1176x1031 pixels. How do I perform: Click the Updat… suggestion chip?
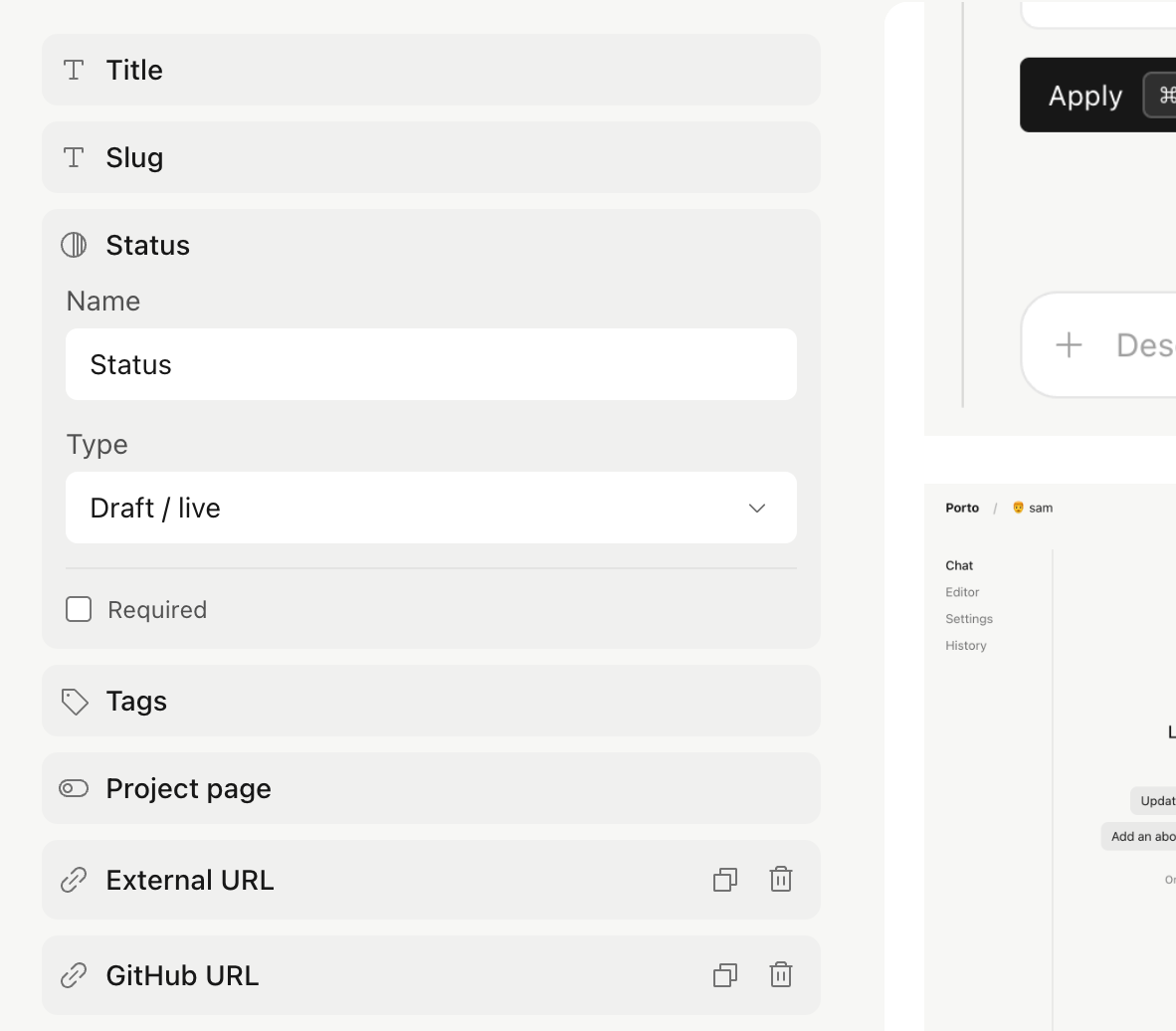(x=1153, y=801)
